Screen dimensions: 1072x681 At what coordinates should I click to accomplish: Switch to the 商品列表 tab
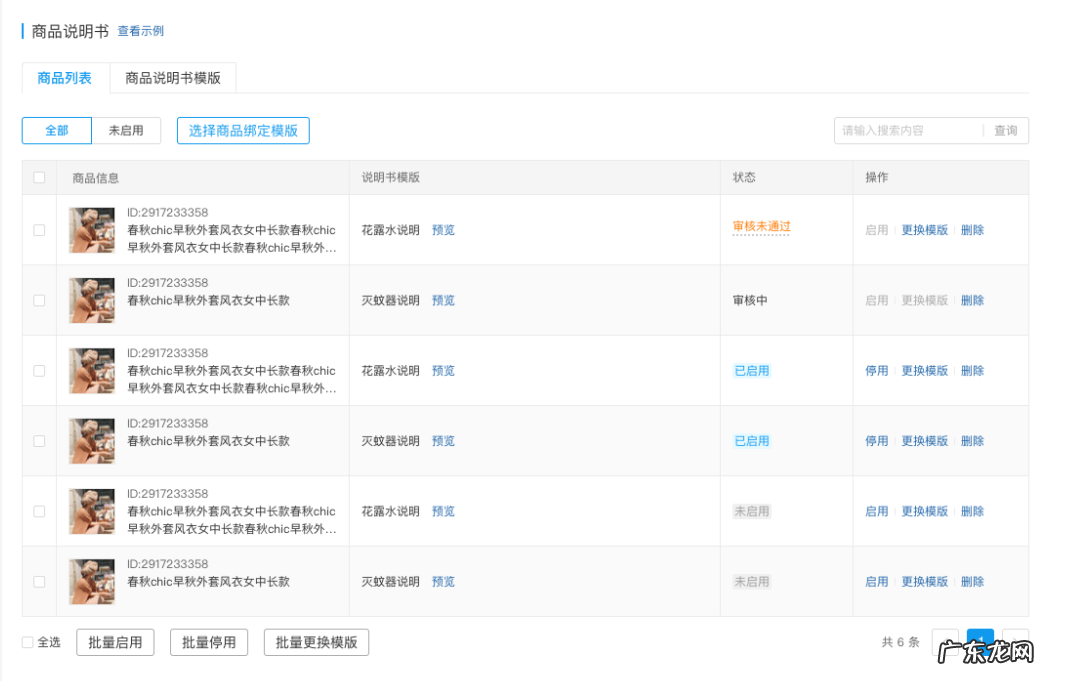(x=64, y=77)
